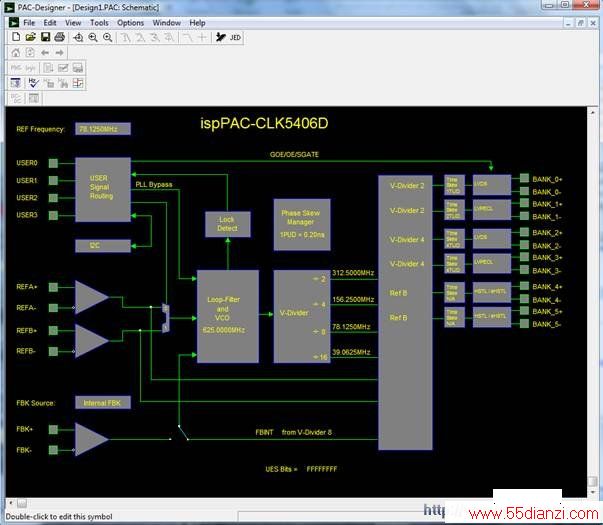Go to home schematic view
The image size is (603, 525).
pyautogui.click(x=16, y=53)
